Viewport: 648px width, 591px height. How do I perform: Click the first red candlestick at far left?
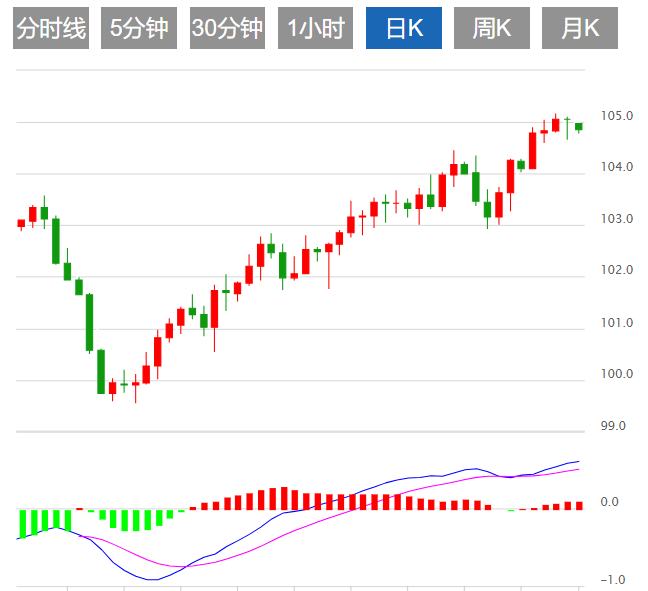pyautogui.click(x=21, y=224)
